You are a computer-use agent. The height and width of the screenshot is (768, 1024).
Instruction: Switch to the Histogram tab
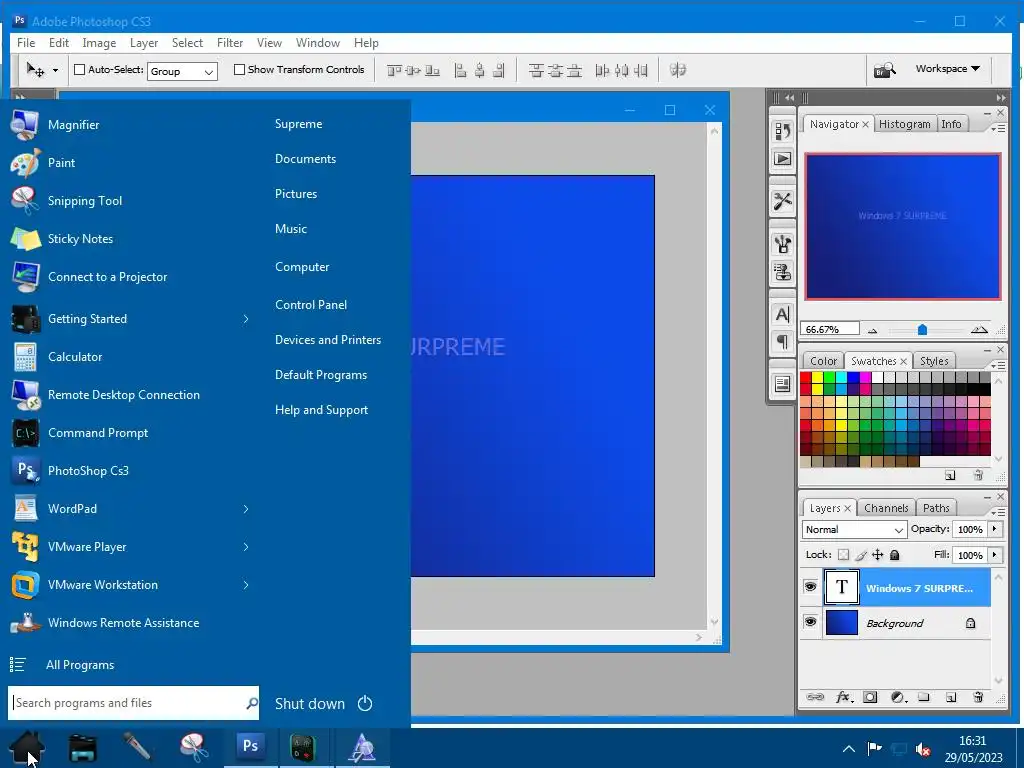pyautogui.click(x=904, y=124)
